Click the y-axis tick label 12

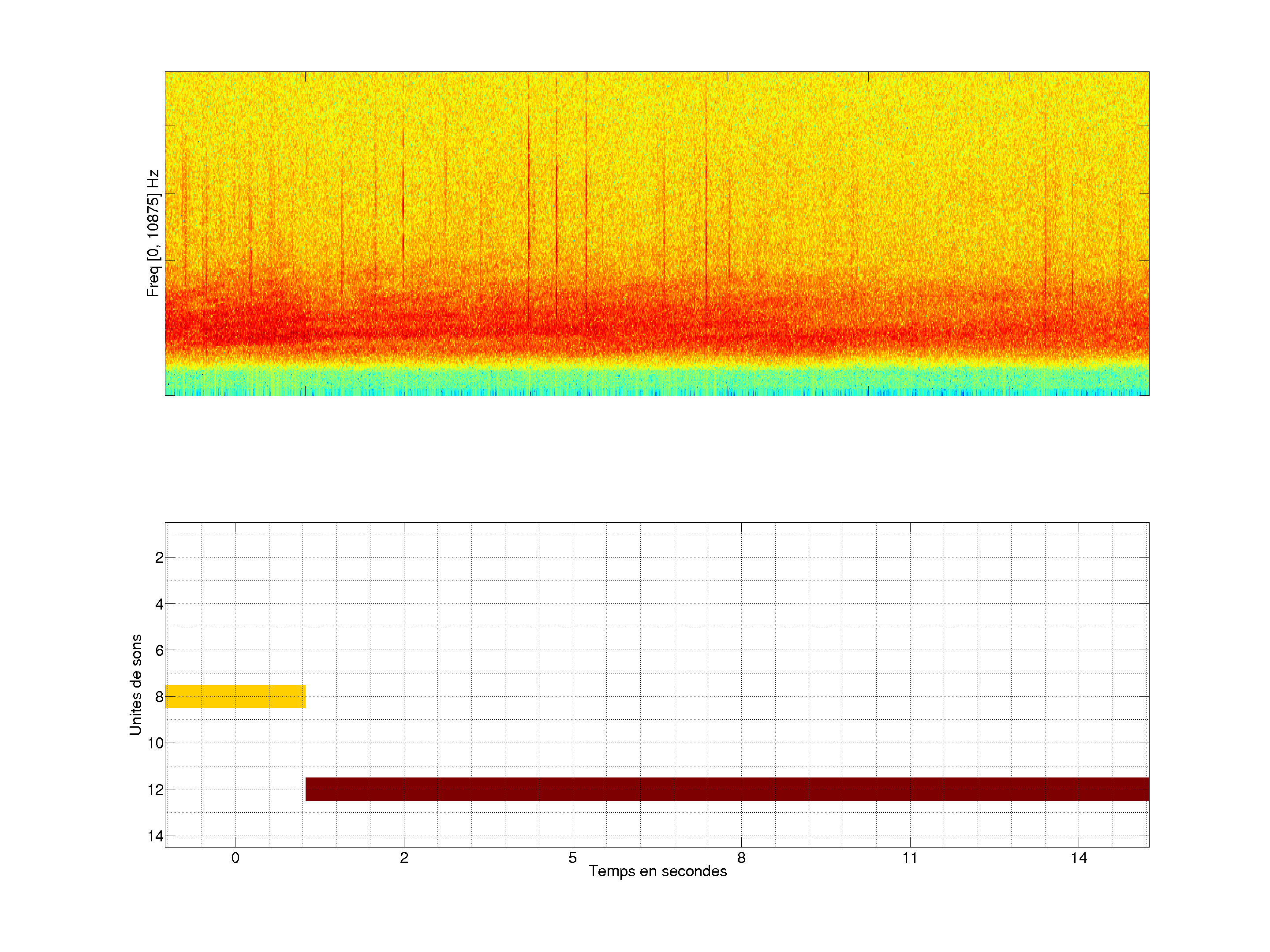[155, 790]
